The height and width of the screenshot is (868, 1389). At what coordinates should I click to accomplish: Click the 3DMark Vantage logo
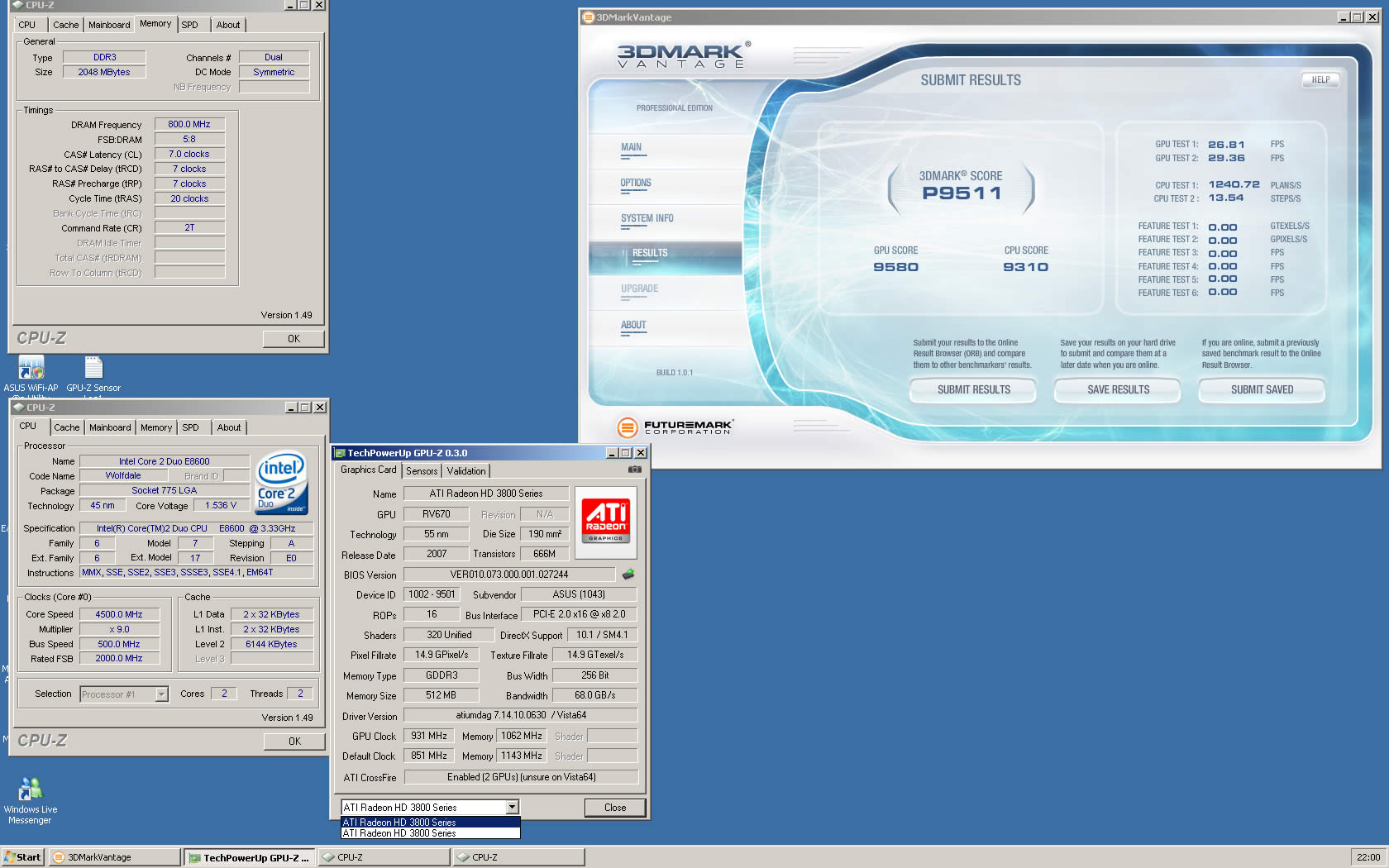[683, 55]
